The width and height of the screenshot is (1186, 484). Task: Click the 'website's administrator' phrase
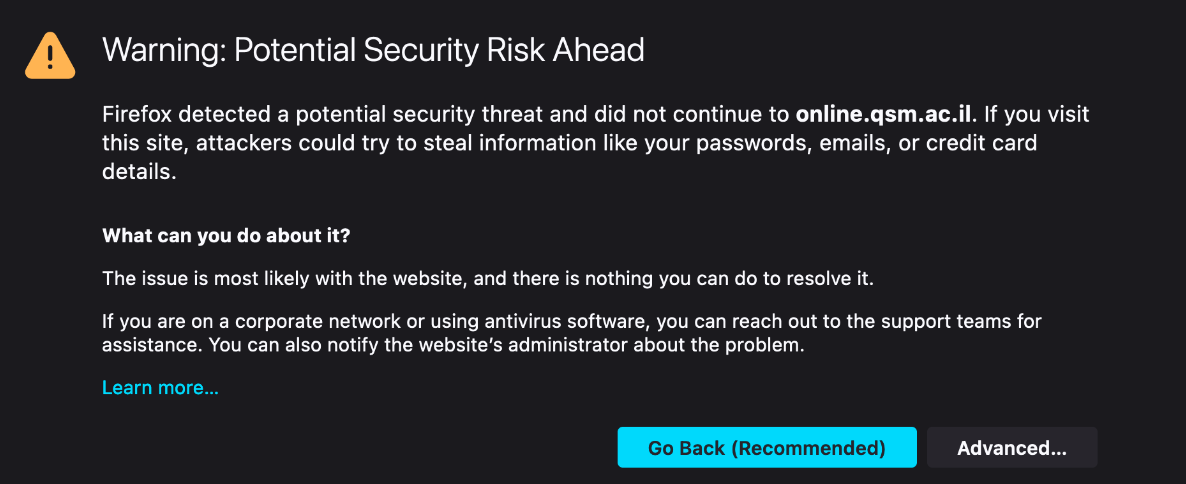pyautogui.click(x=603, y=347)
